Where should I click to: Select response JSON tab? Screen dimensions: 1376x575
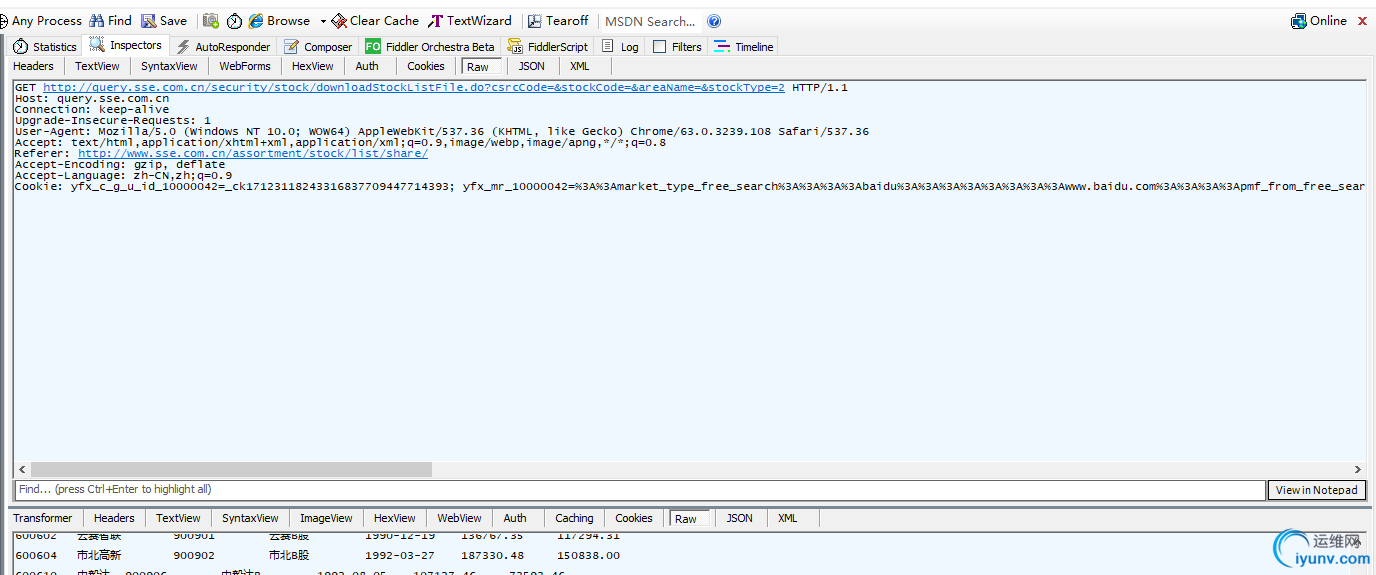740,518
